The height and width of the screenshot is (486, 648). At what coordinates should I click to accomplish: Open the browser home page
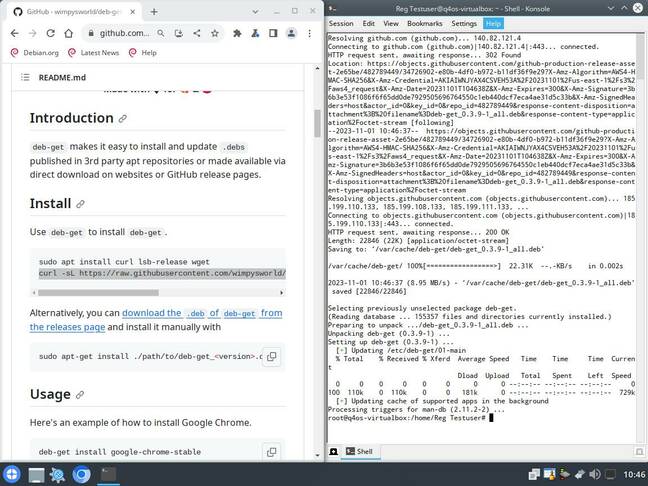69,33
